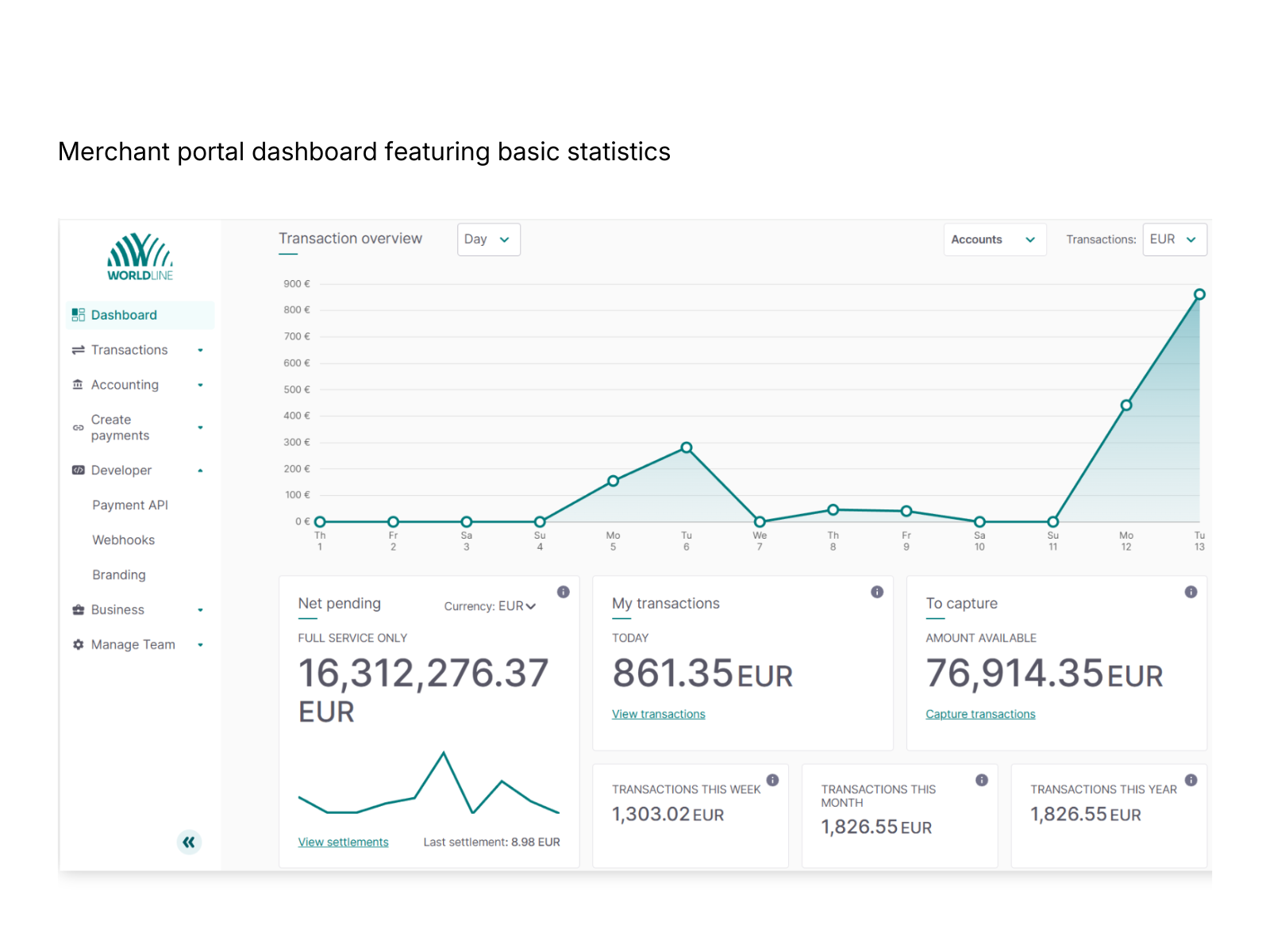Click the info icon on the To capture card
This screenshot has height=952, width=1270.
click(1191, 591)
